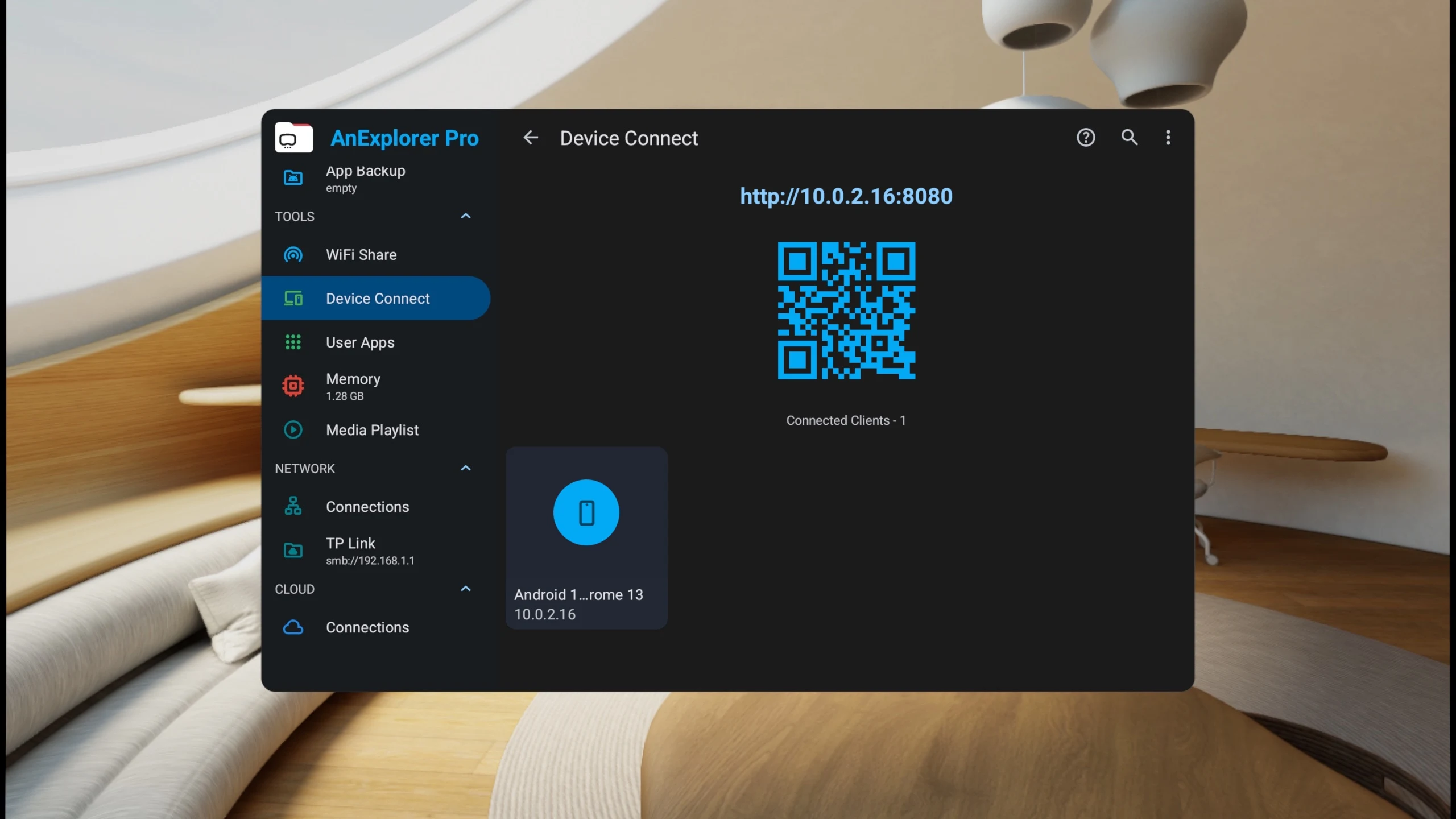Click the 10.0.2.16 client IP text
Viewport: 1456px width, 819px height.
coord(545,615)
